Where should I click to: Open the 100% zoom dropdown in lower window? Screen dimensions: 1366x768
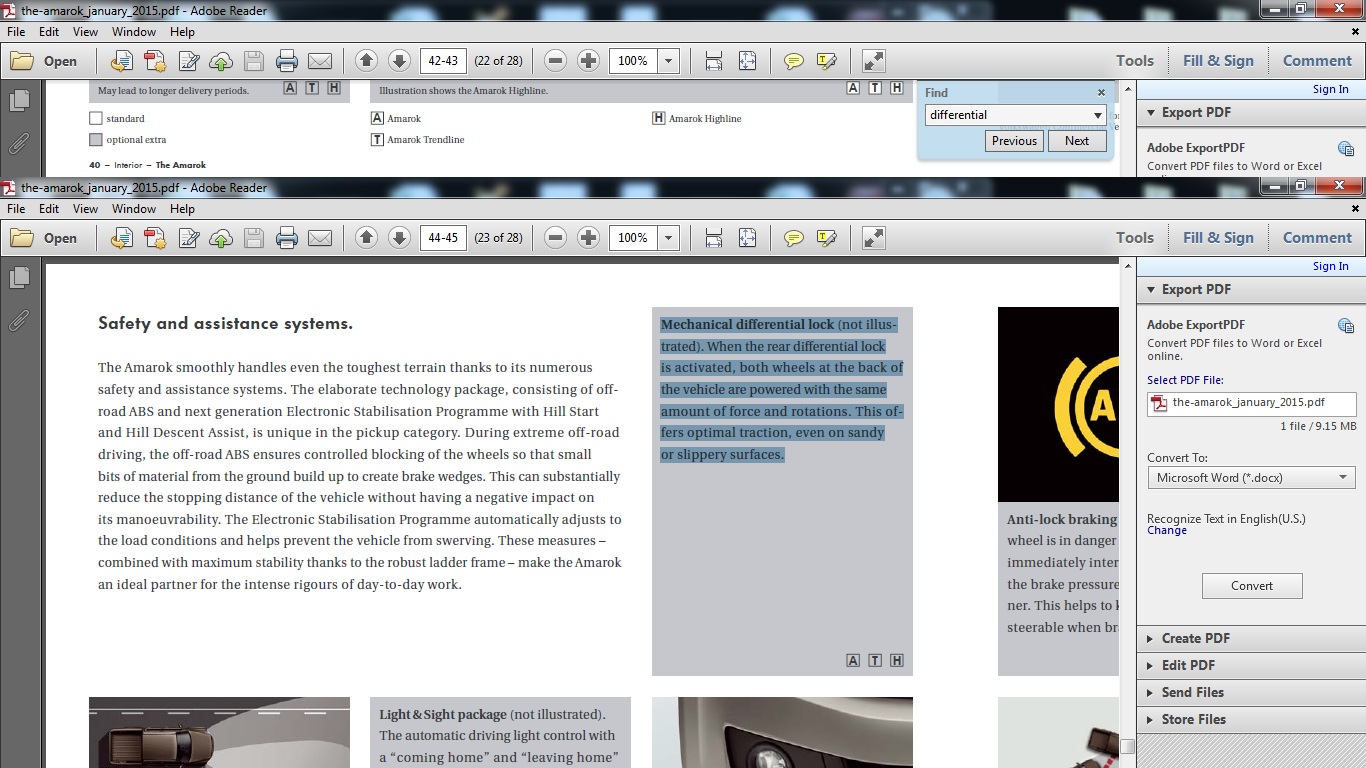(x=668, y=238)
